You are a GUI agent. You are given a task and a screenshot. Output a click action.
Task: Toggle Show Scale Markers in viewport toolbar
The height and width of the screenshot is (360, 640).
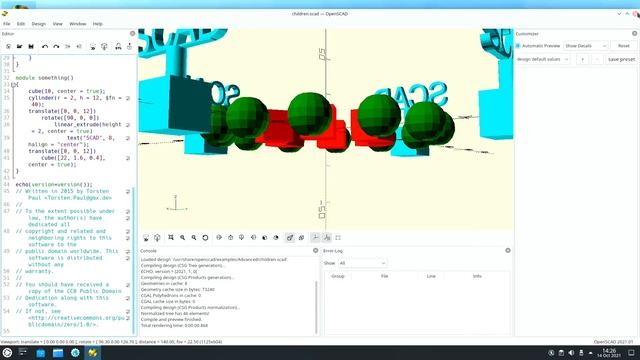[327, 238]
